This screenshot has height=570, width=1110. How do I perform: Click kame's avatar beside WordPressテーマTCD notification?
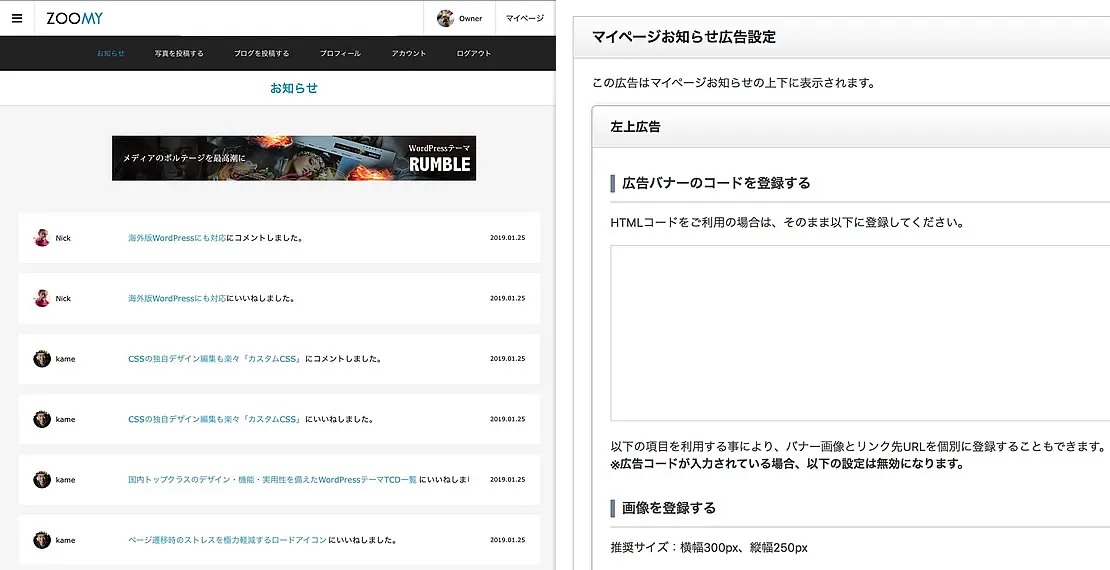coord(42,479)
